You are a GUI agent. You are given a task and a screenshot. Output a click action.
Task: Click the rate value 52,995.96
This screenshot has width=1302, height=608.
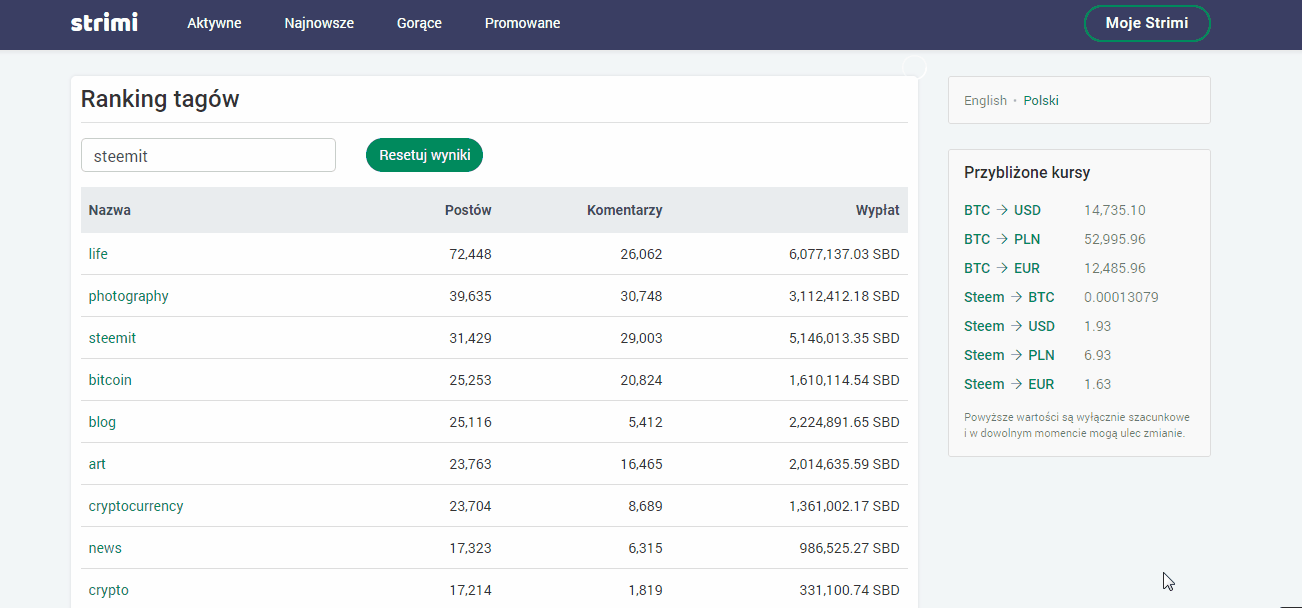click(x=1115, y=239)
